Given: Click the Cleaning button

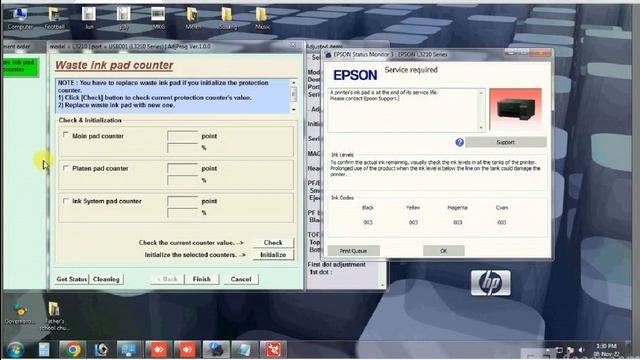Looking at the screenshot, I should 106,279.
